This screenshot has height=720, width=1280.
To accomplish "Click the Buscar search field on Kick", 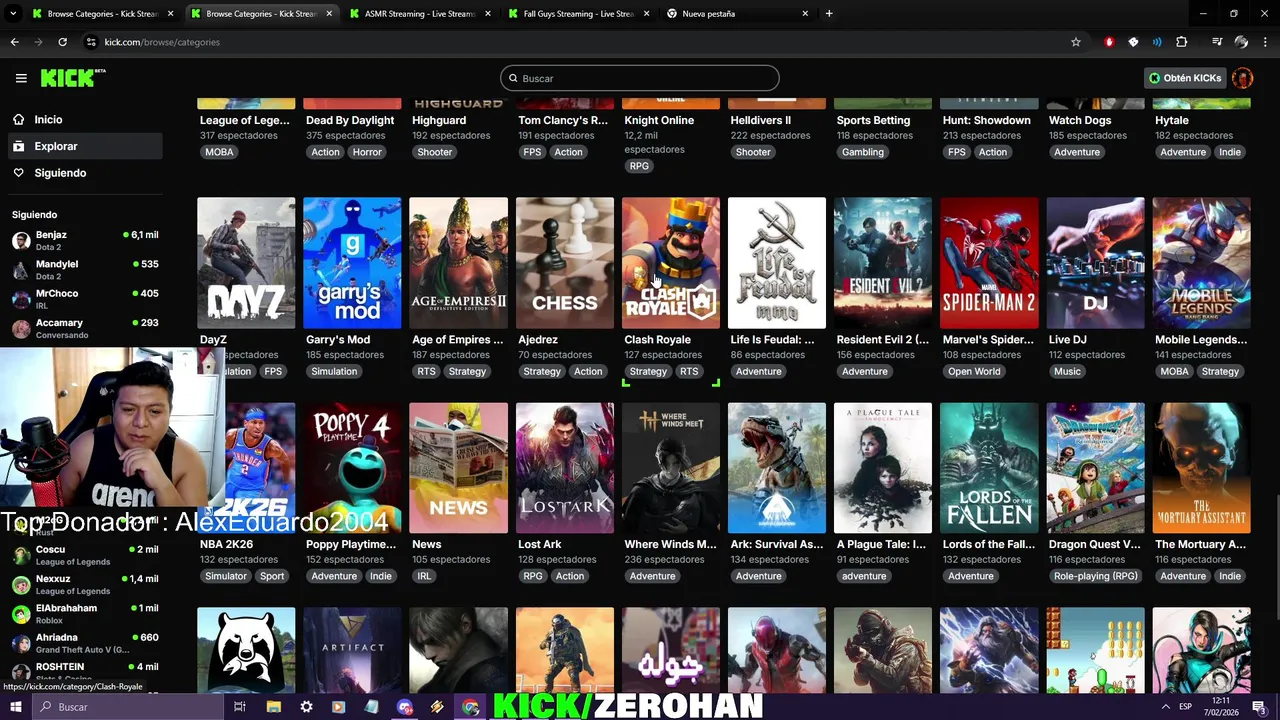I will point(640,78).
